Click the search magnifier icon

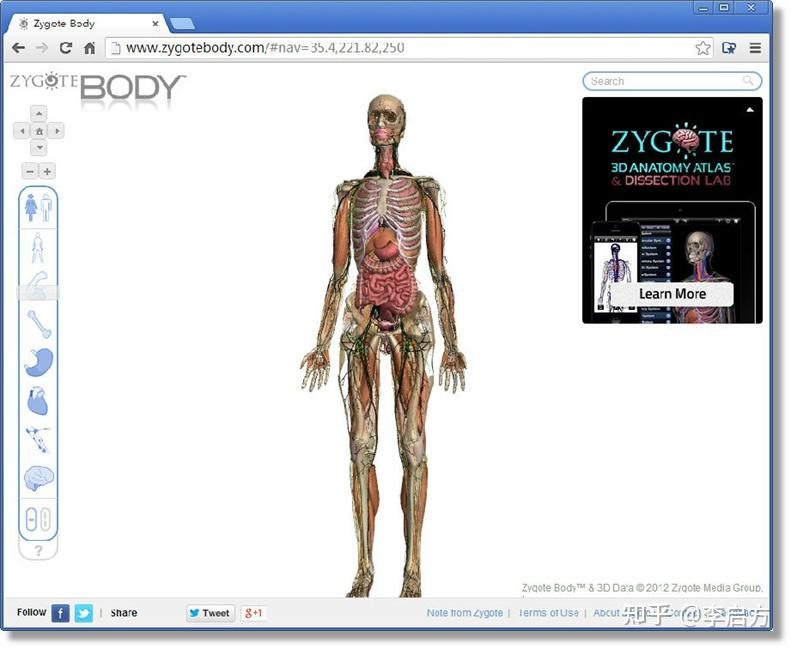(748, 81)
